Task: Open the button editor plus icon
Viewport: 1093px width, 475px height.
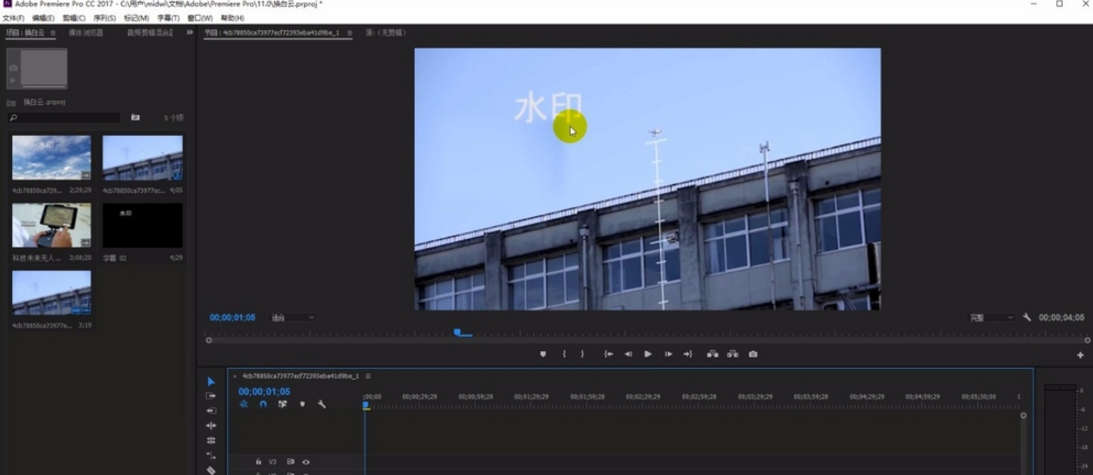Action: point(1080,355)
